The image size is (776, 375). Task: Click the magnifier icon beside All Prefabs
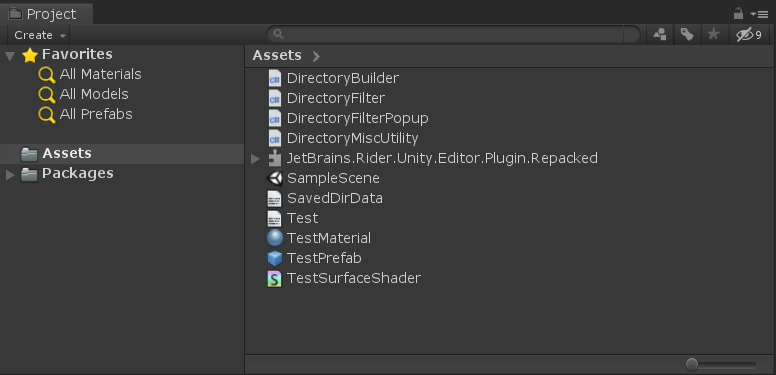(47, 115)
